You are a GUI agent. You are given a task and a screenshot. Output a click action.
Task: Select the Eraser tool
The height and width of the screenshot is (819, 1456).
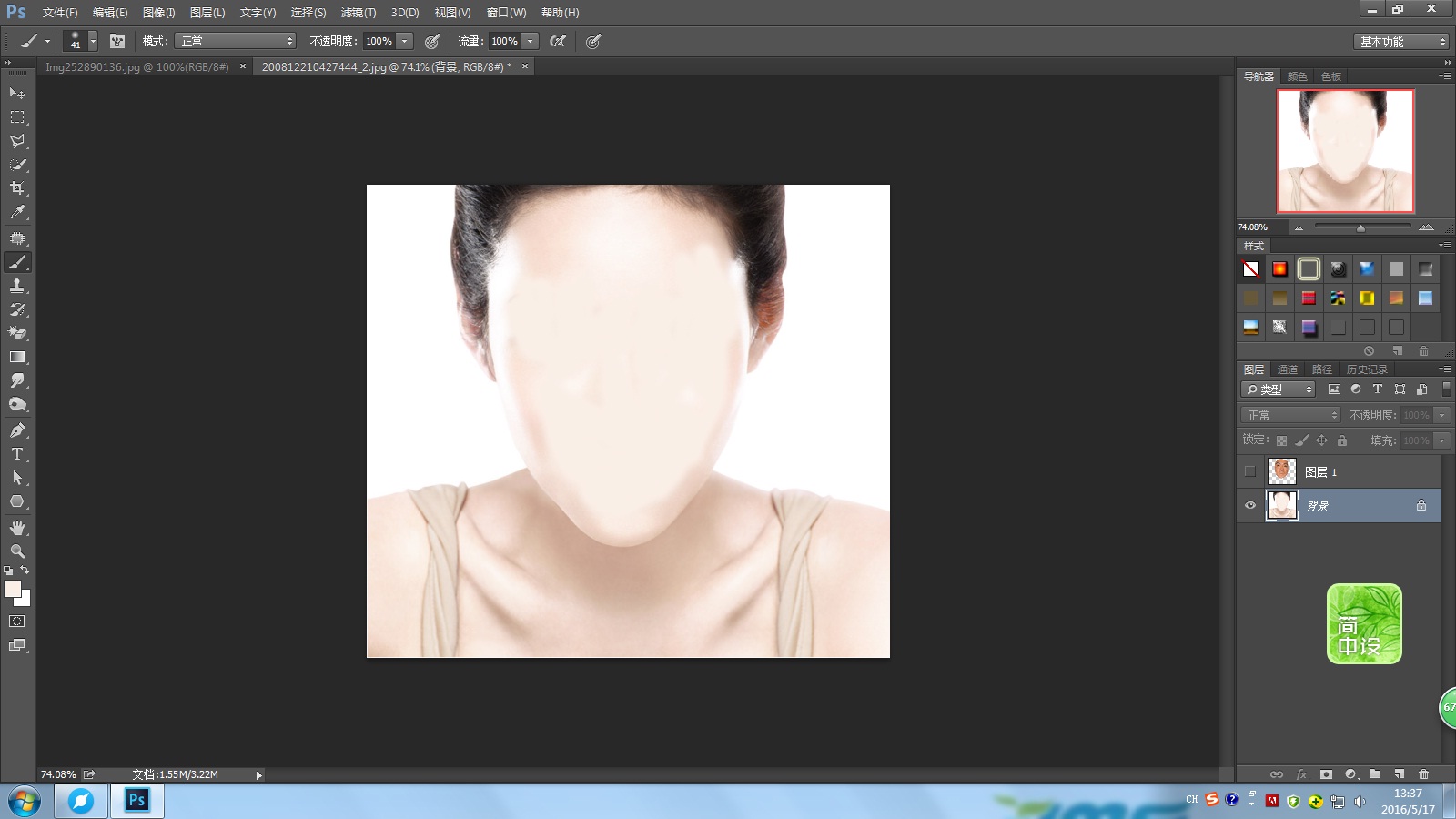pyautogui.click(x=17, y=333)
